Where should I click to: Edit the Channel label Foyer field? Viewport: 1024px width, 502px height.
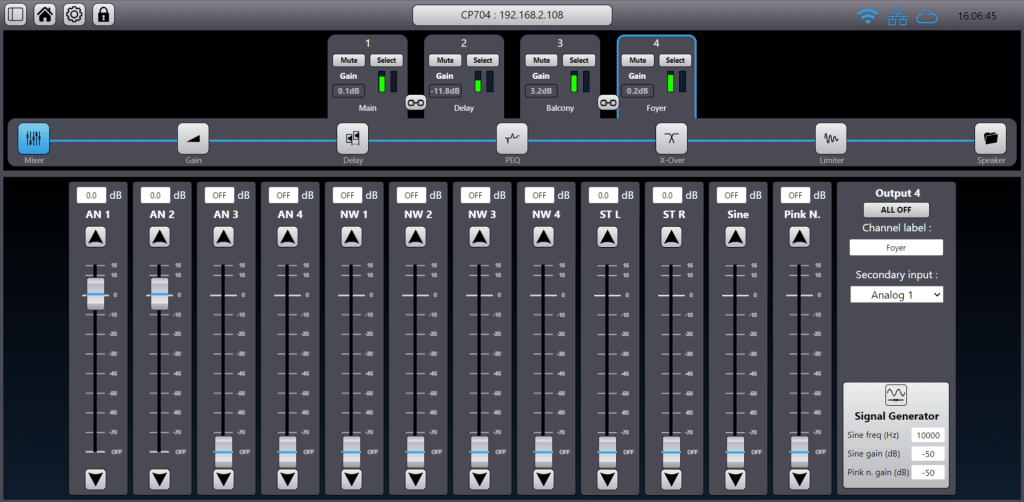coord(896,248)
